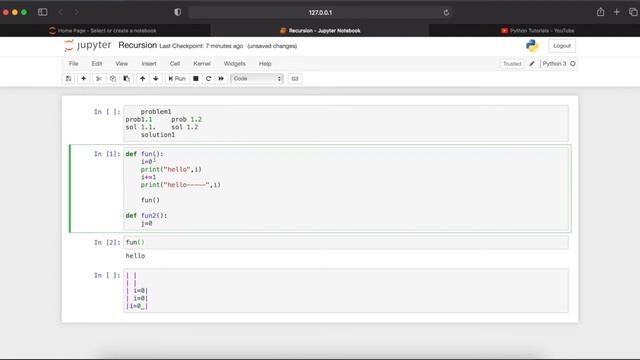Click the edit pencil indicator icon
Screen dimensions: 640x360
pos(532,64)
